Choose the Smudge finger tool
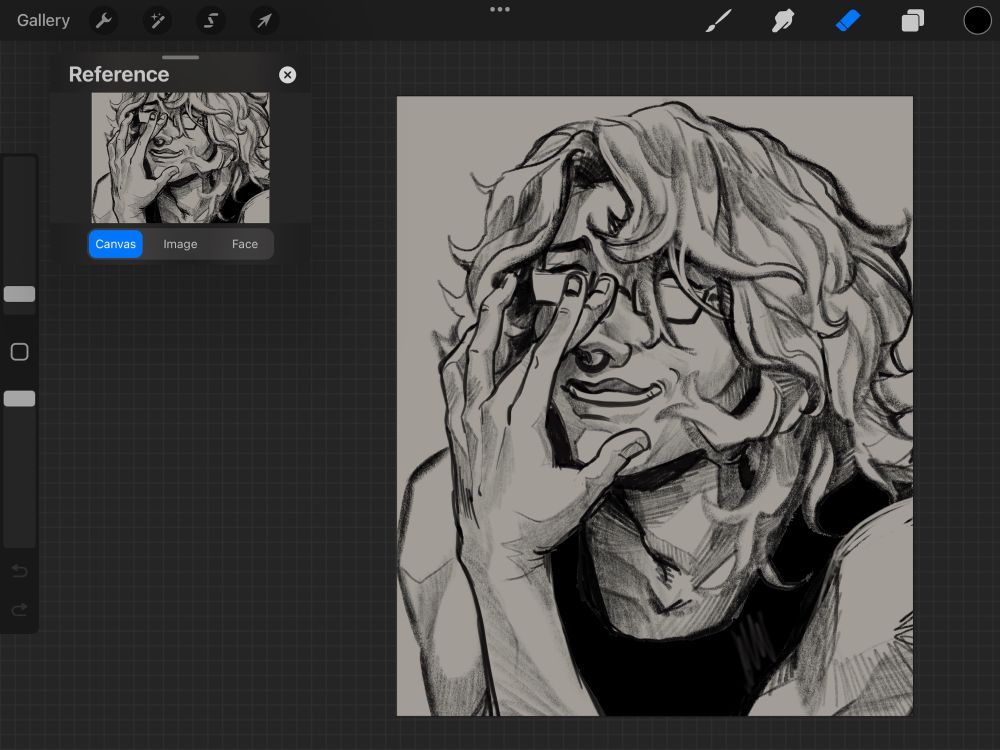1000x750 pixels. [x=783, y=21]
